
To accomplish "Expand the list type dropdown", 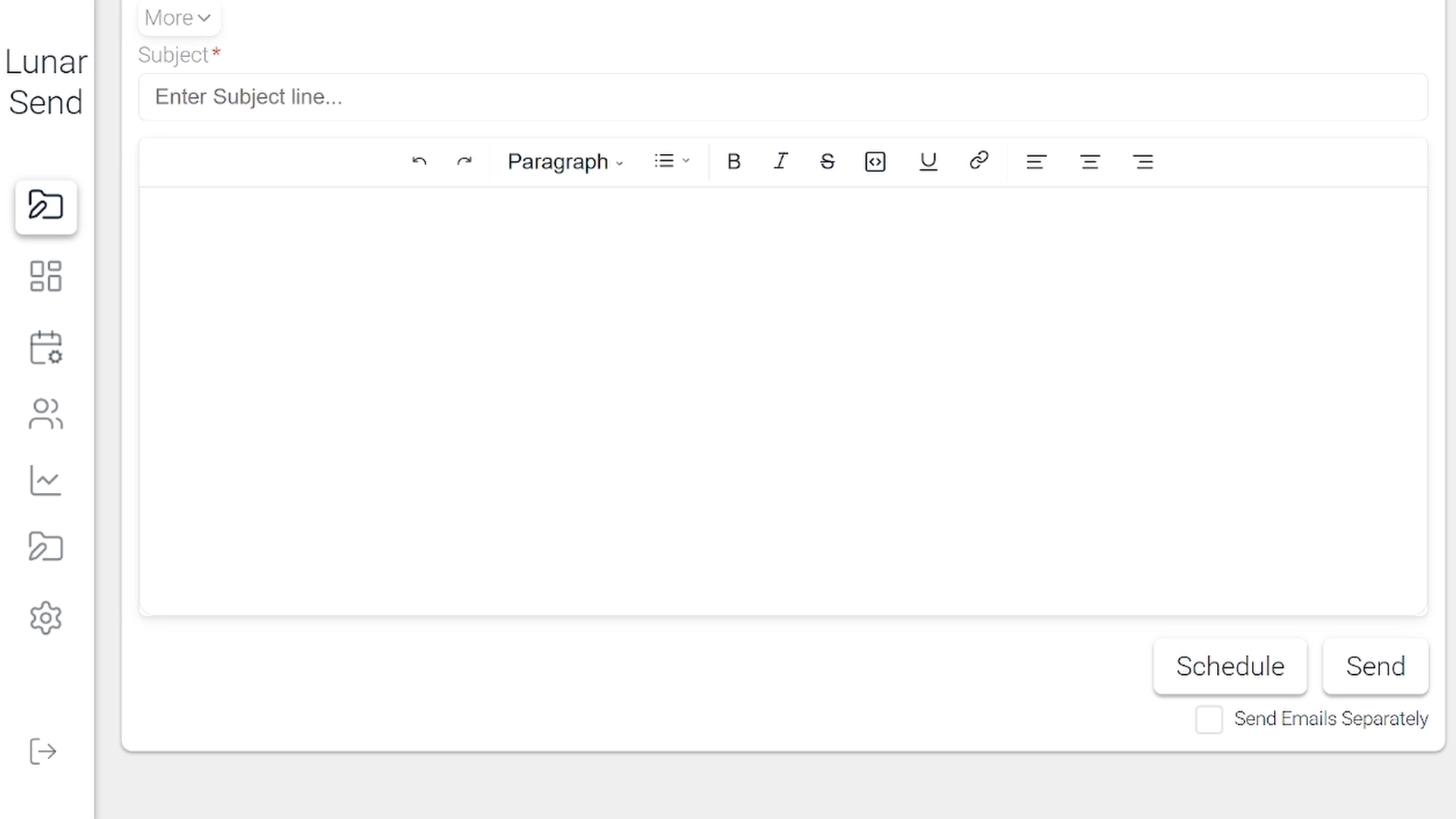I will [x=672, y=161].
